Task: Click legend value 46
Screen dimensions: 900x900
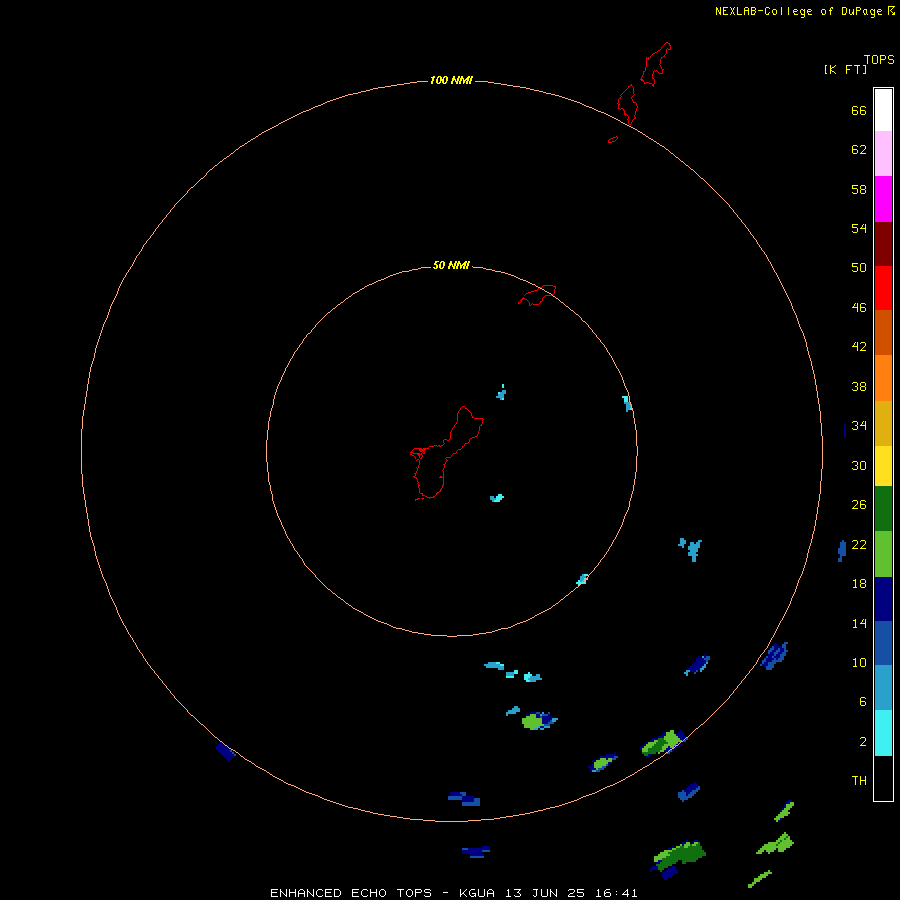Action: [x=859, y=307]
